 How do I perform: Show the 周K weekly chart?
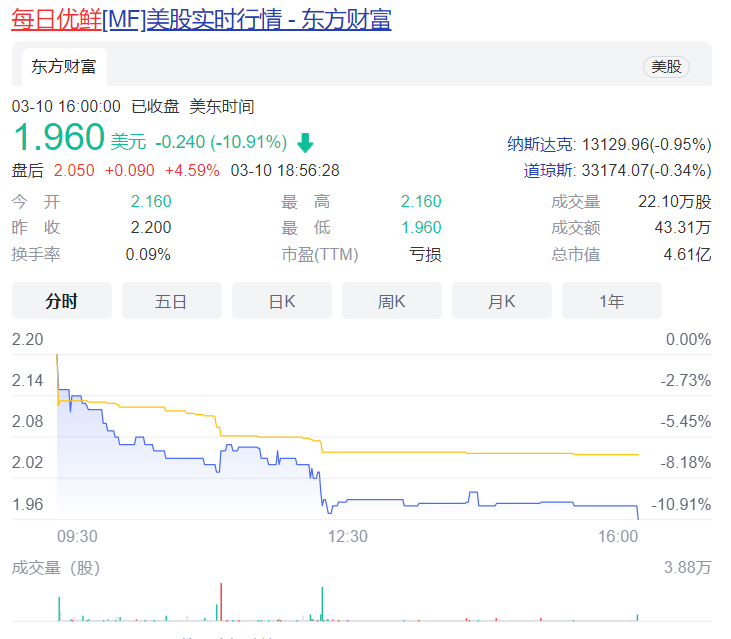(x=392, y=301)
